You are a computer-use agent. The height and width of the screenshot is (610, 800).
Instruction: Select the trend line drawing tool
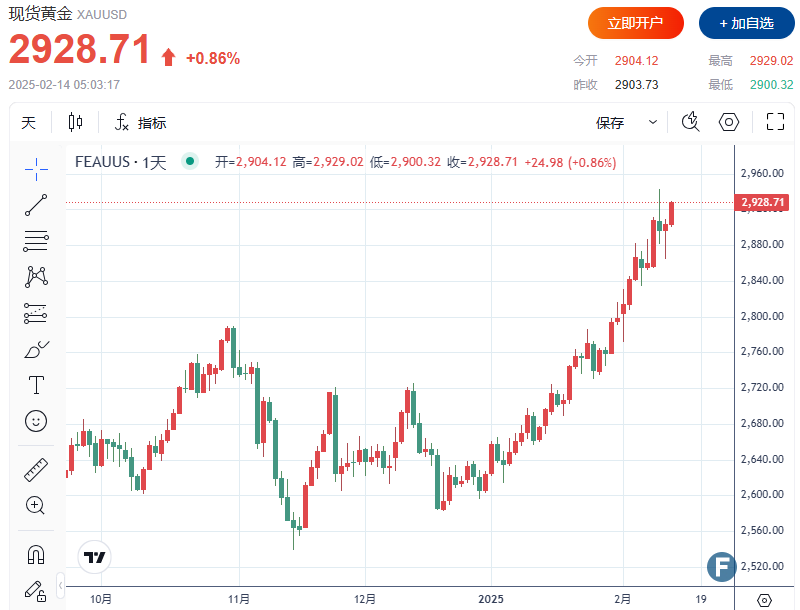(36, 205)
